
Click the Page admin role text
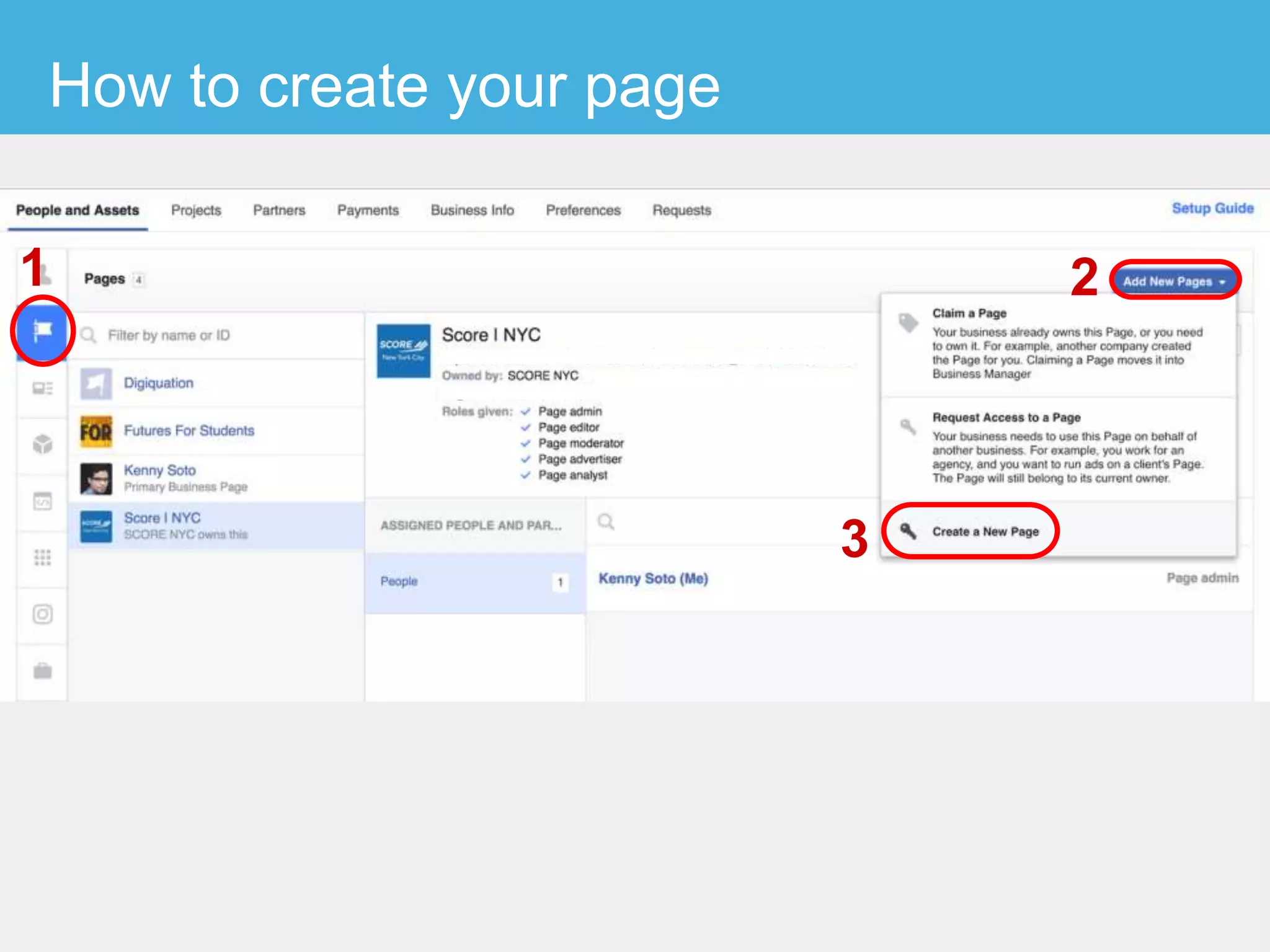[1202, 578]
